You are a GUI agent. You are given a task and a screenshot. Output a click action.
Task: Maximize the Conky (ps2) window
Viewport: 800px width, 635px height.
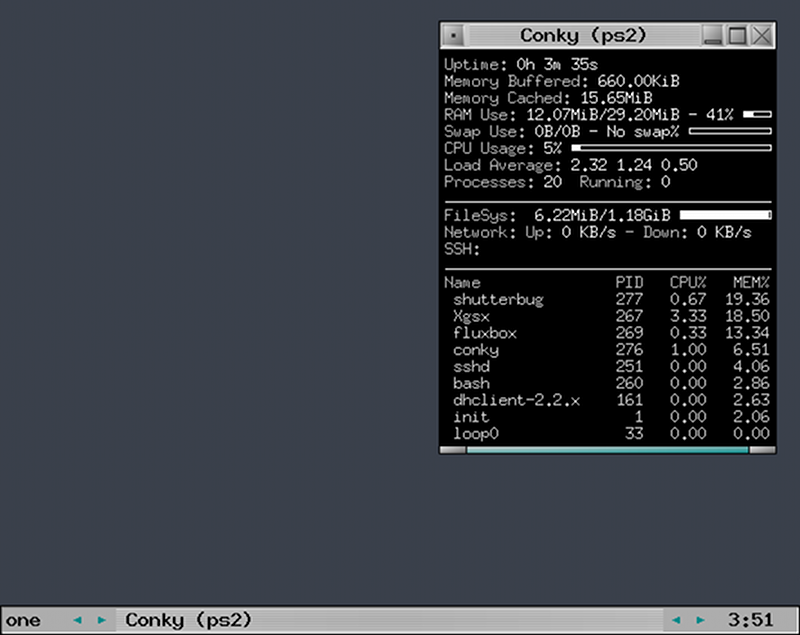pos(737,36)
